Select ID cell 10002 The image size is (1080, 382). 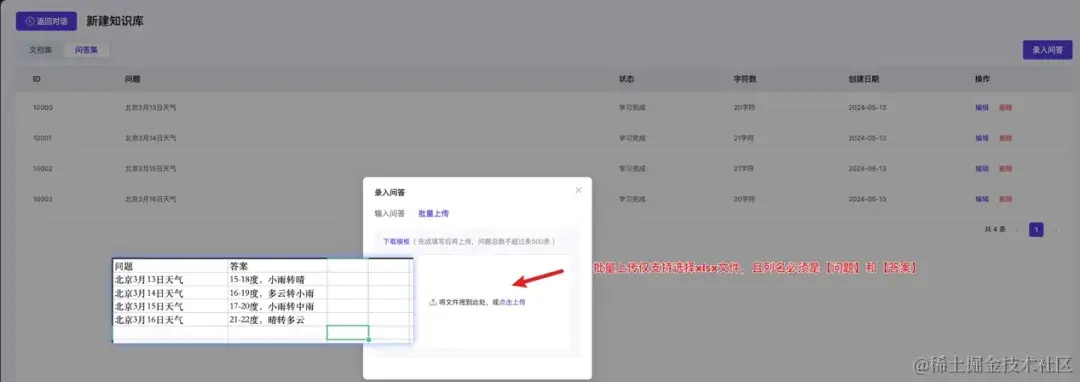(x=43, y=169)
